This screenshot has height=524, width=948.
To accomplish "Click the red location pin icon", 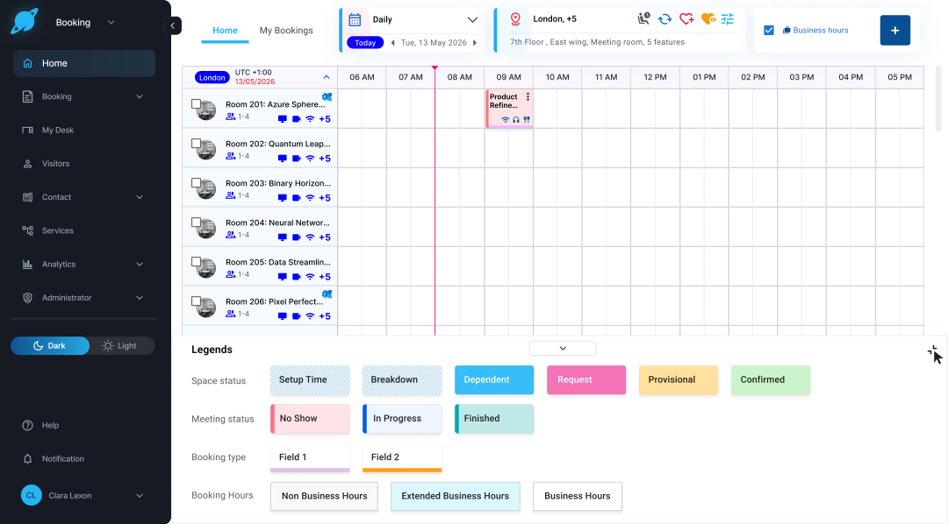I will 515,19.
